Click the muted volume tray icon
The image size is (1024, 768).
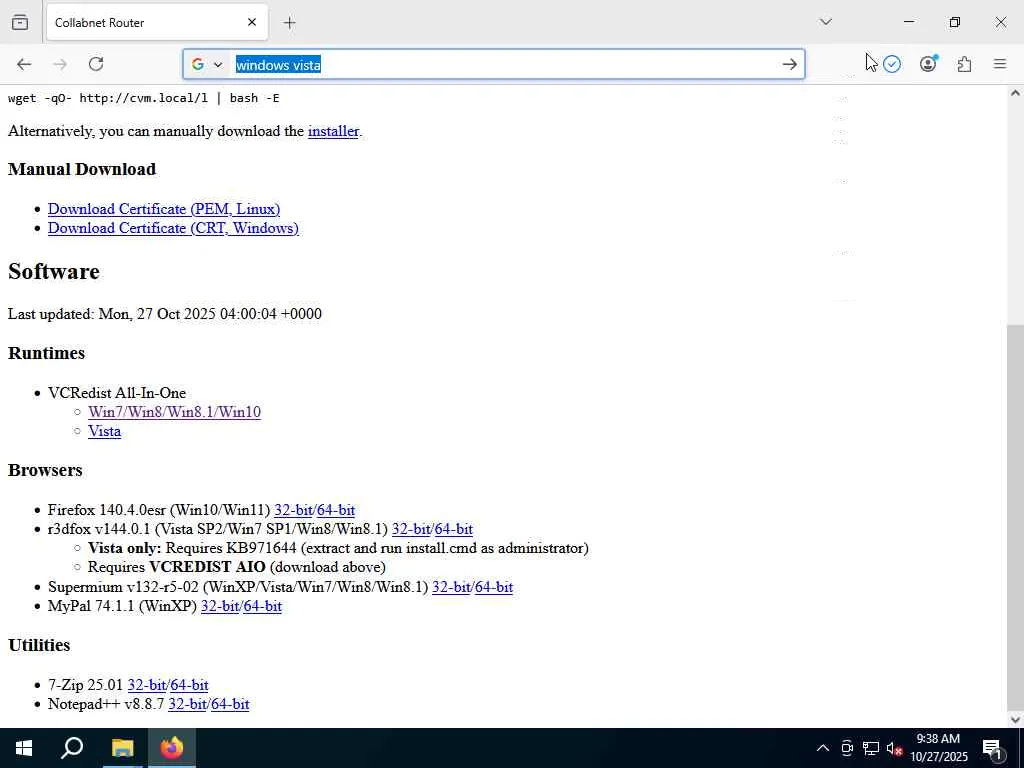[x=894, y=748]
